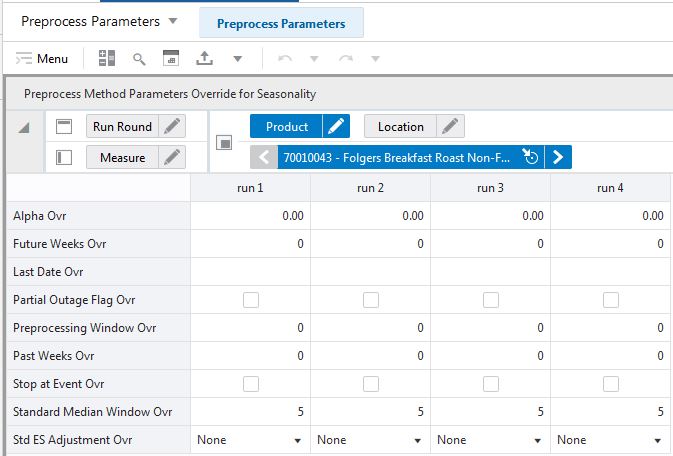The height and width of the screenshot is (456, 673).
Task: Edit Product with its pencil icon
Action: 336,127
